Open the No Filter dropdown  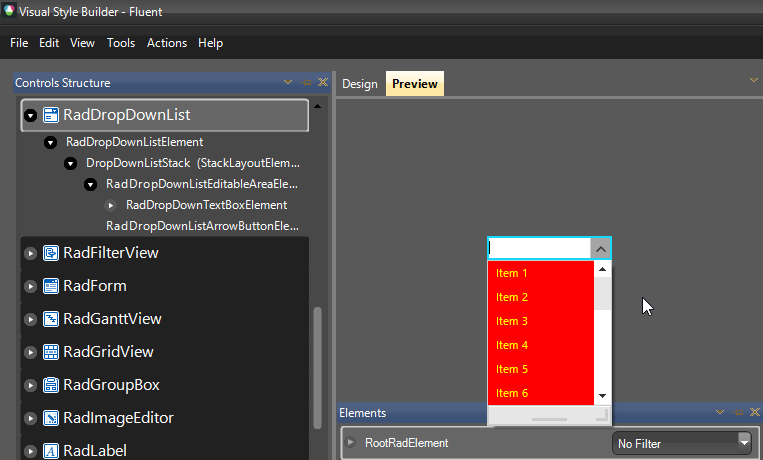click(743, 440)
